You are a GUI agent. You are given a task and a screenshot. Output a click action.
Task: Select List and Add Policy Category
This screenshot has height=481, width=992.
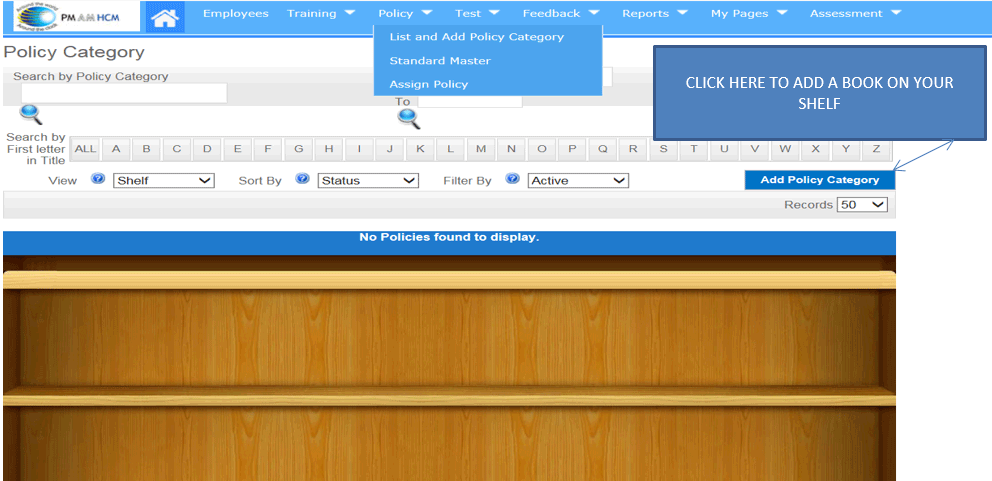pyautogui.click(x=476, y=37)
